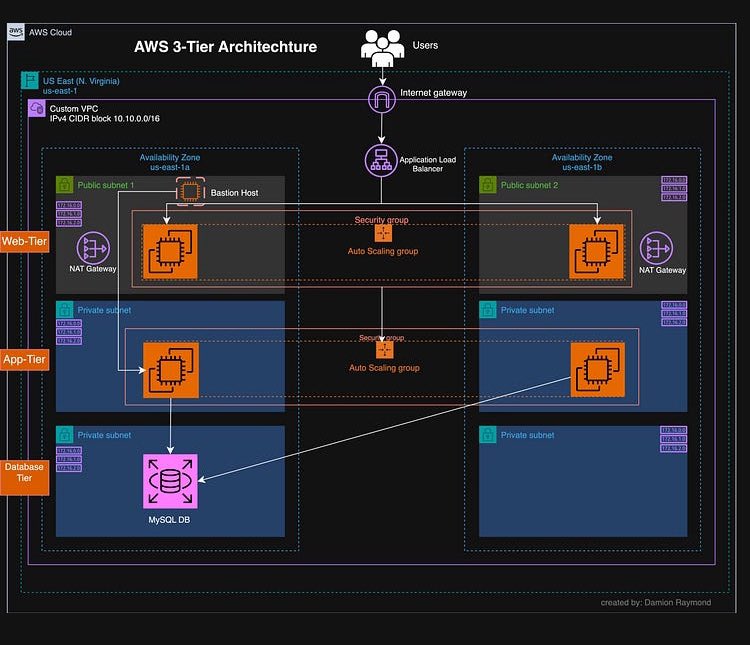Viewport: 750px width, 645px height.
Task: Select the Internet gateway icon
Action: tap(382, 100)
